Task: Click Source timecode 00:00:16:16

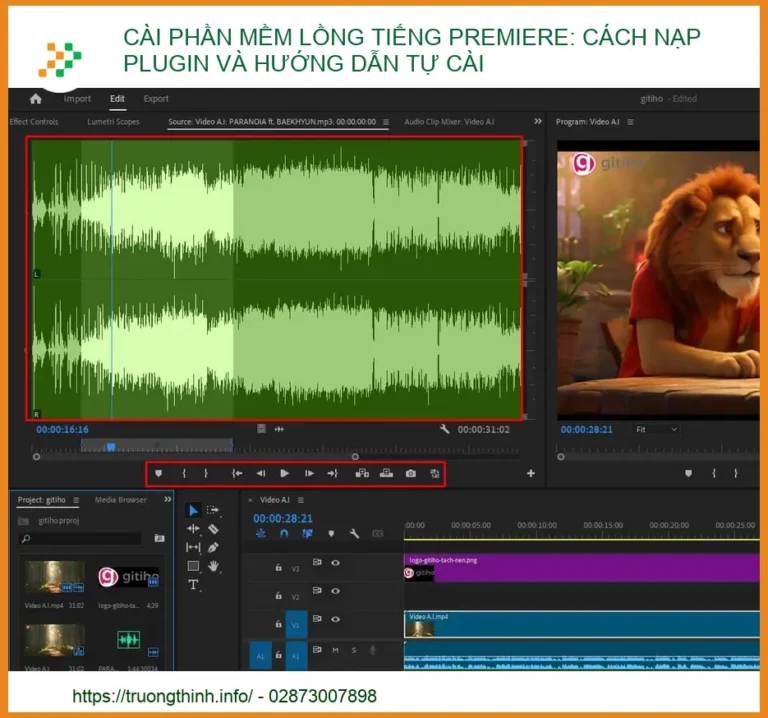Action: pyautogui.click(x=62, y=430)
